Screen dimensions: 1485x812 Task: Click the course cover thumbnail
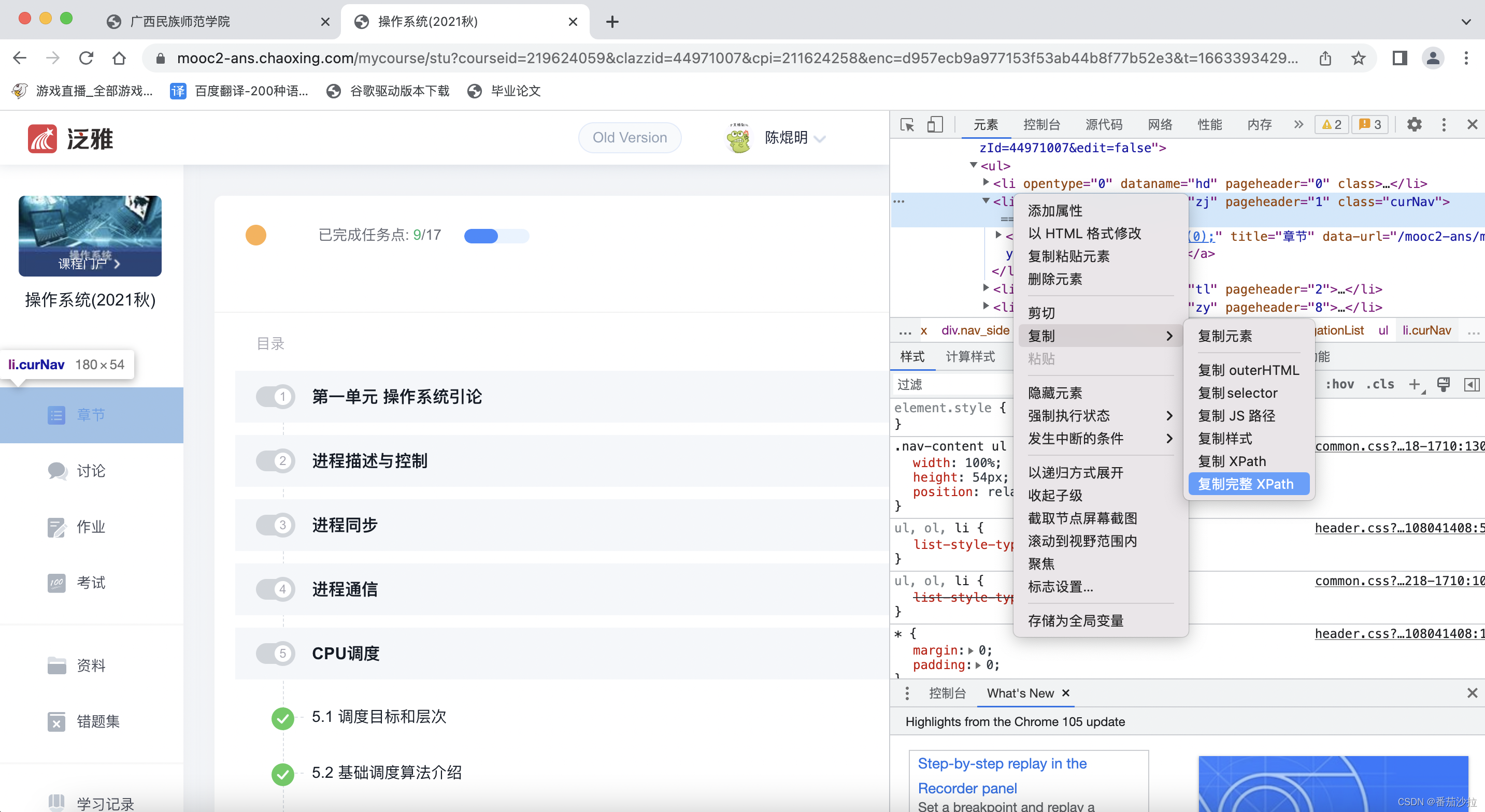click(90, 236)
